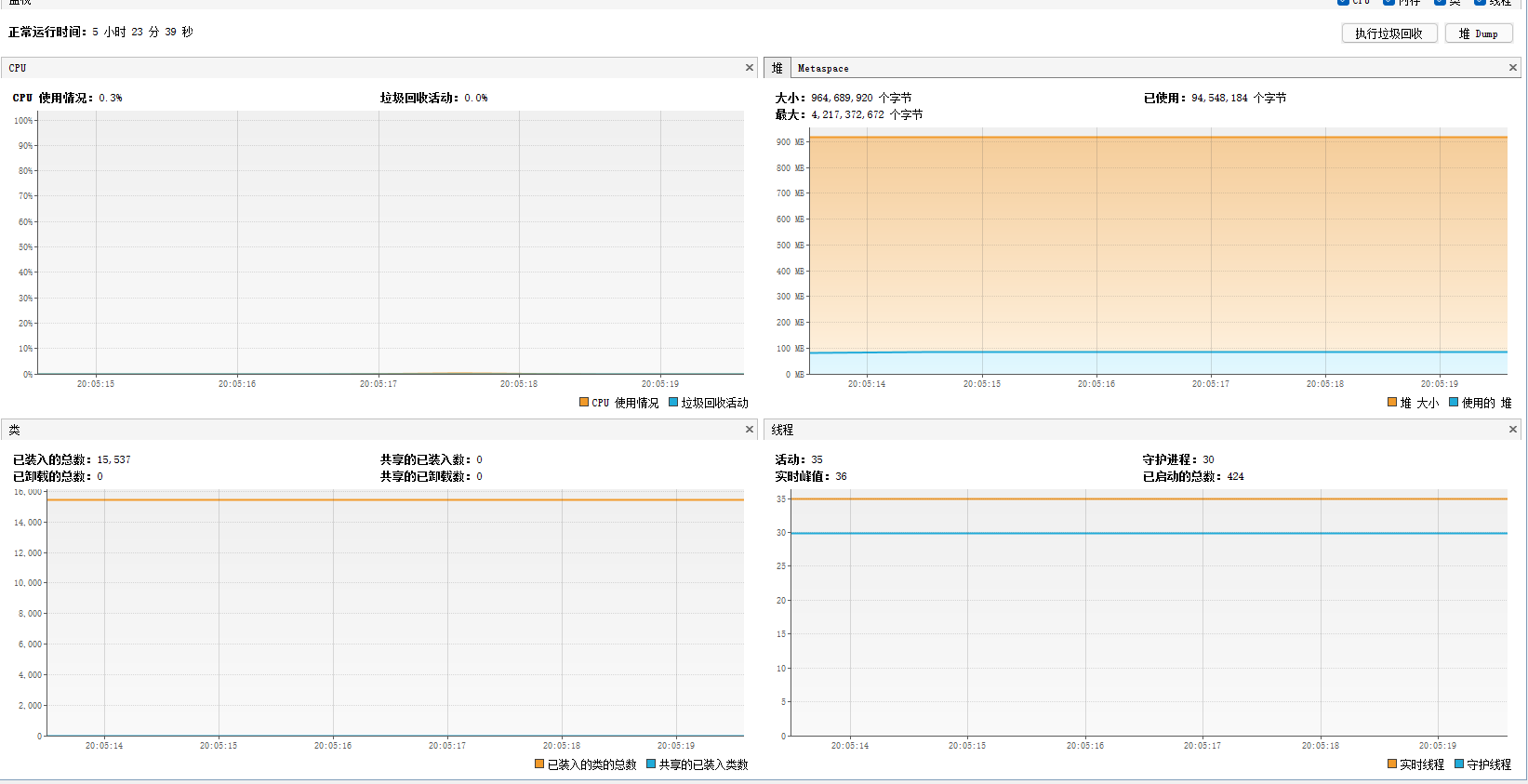Click blue swatch for 守护线程 legend
This screenshot has height=784, width=1528.
pyautogui.click(x=1459, y=764)
